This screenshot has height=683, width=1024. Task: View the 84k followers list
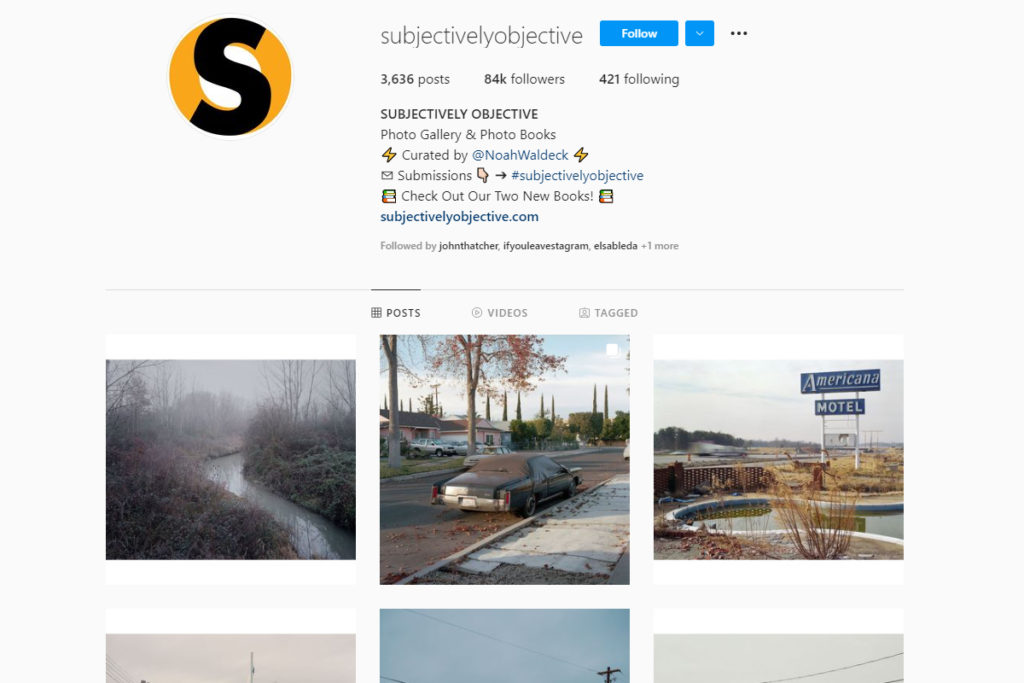point(524,79)
